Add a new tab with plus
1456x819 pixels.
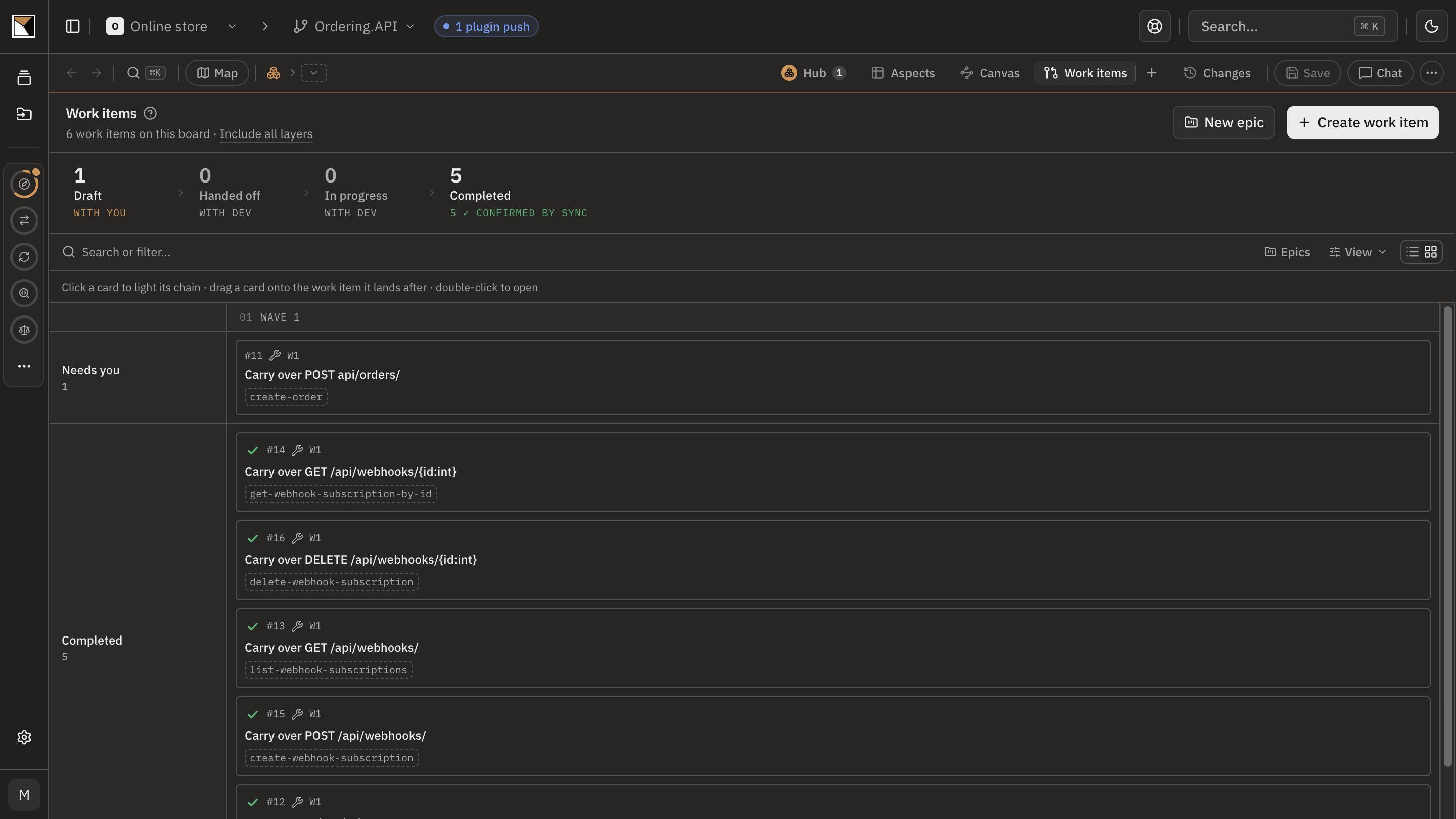(x=1151, y=73)
